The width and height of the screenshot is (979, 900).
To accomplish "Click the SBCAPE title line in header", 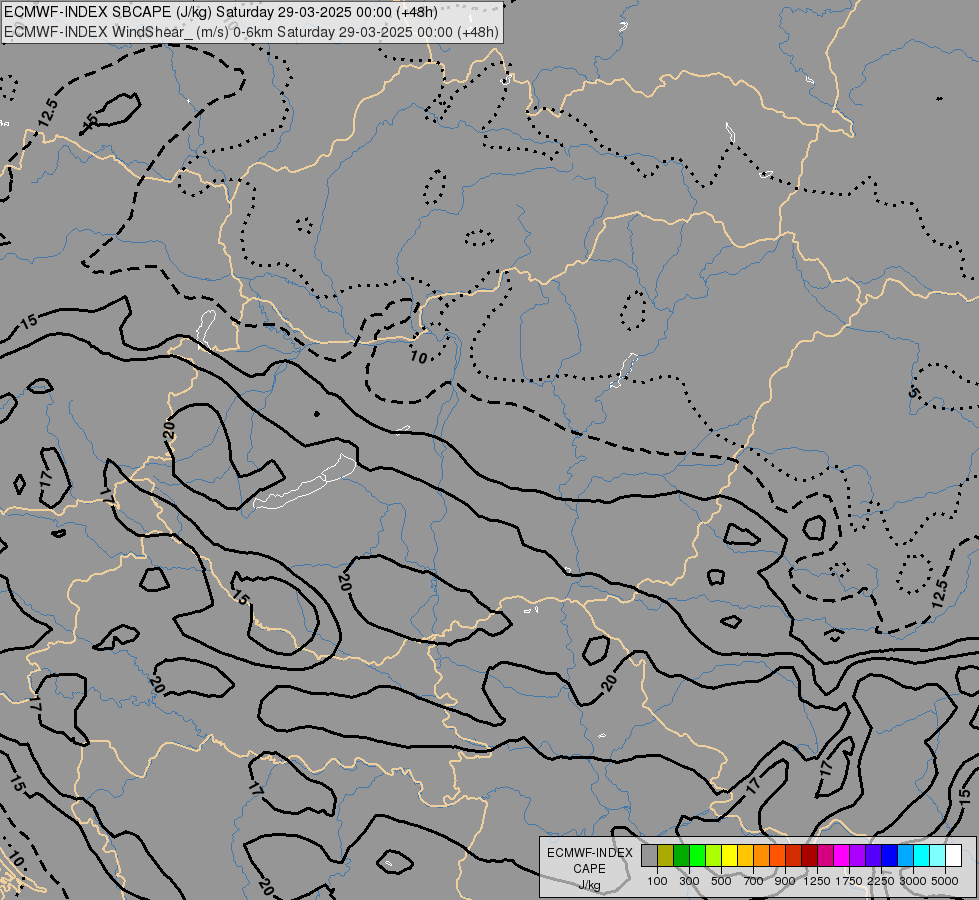I will point(221,12).
